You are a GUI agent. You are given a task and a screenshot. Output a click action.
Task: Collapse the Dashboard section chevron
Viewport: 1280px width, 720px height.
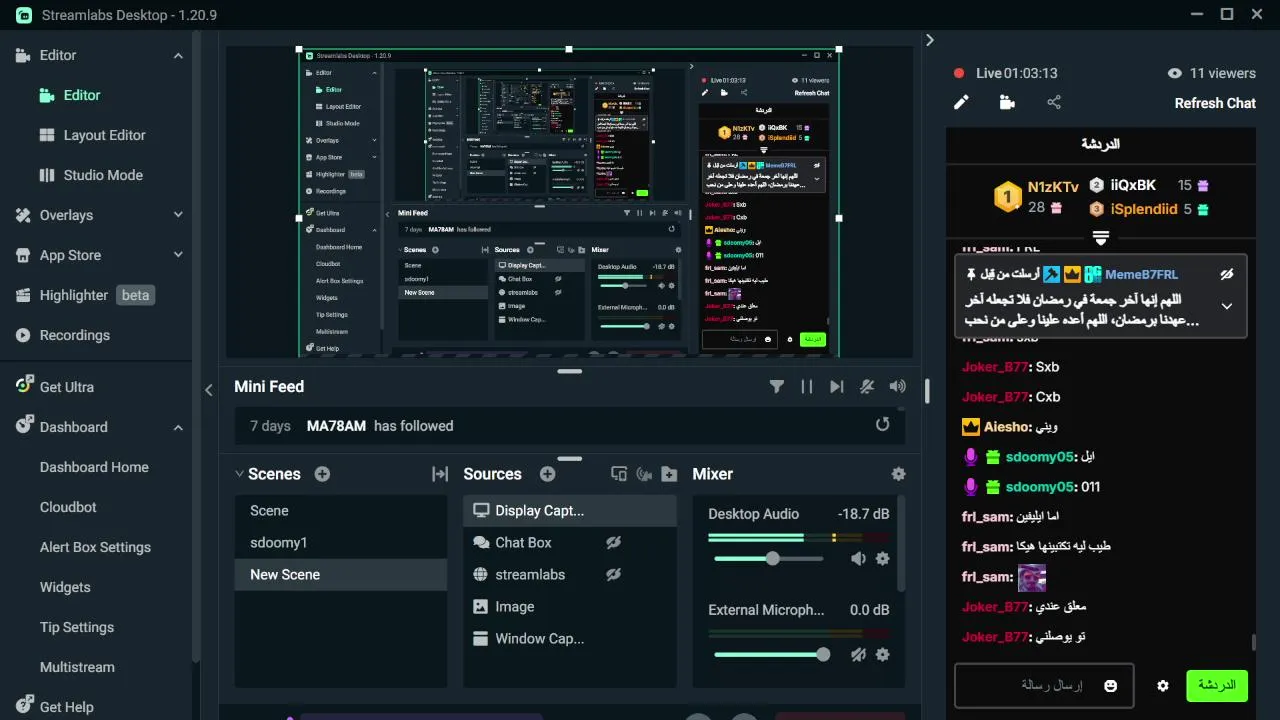(178, 427)
